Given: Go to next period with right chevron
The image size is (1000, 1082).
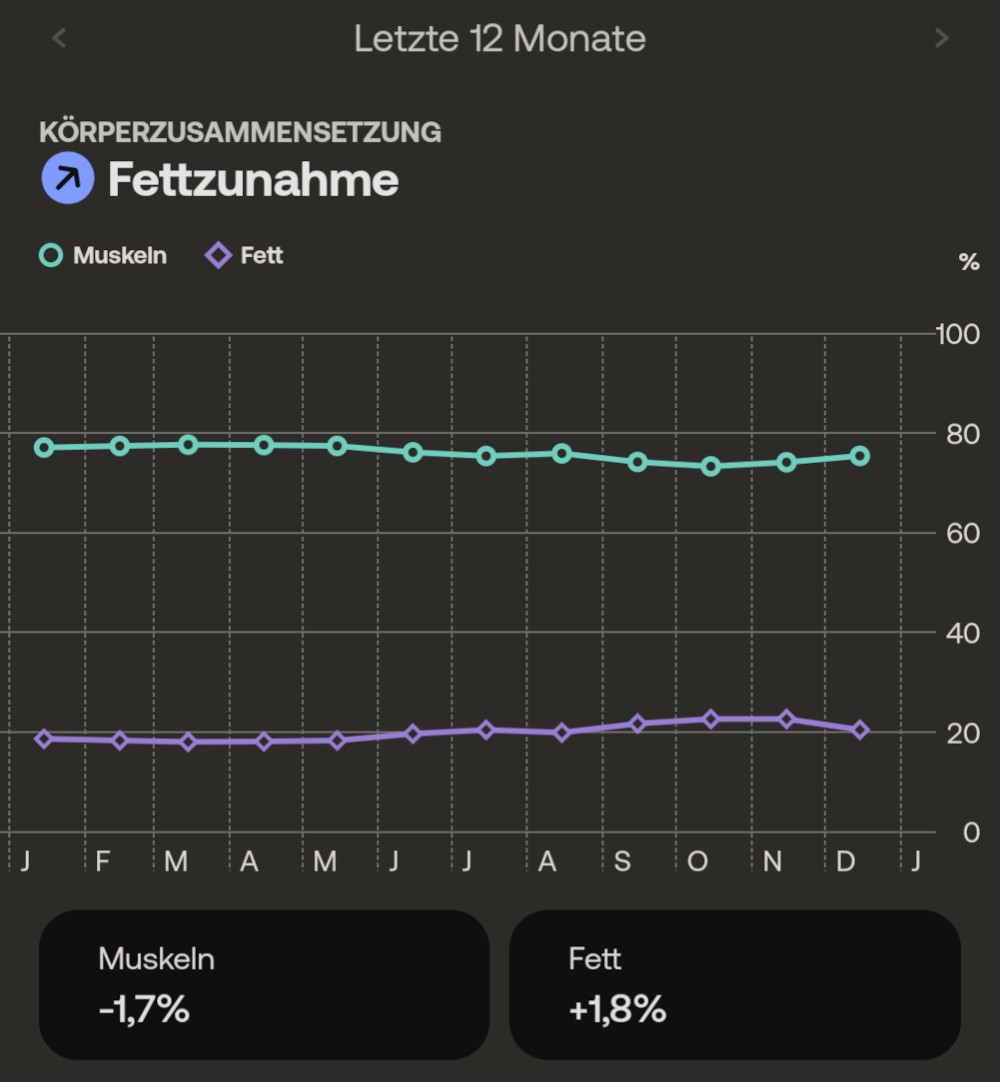Looking at the screenshot, I should (x=941, y=39).
